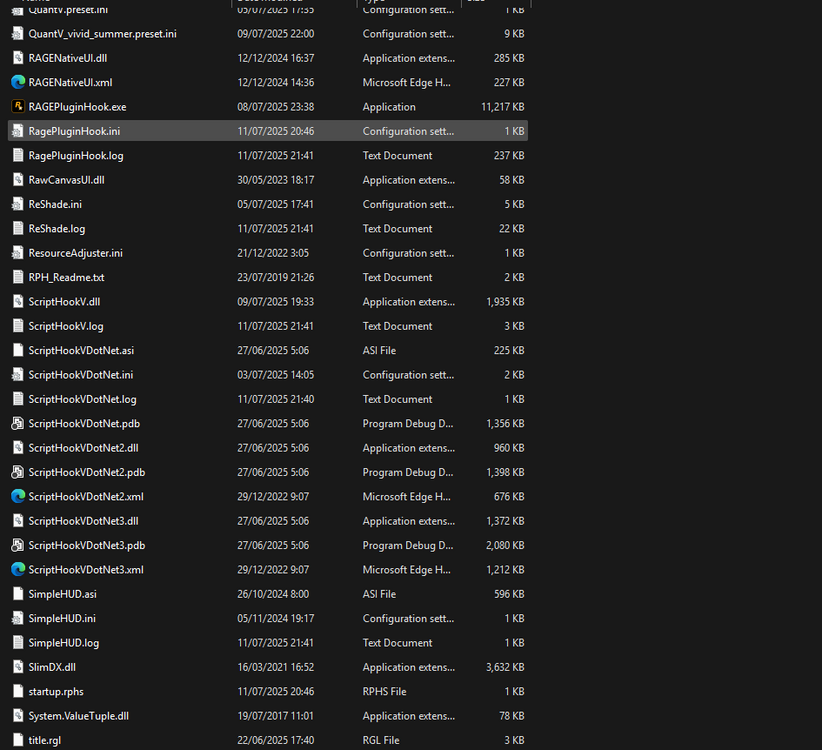Click the ScriptHookVDotNet3.xml Edge icon
This screenshot has width=822, height=750.
click(x=18, y=569)
